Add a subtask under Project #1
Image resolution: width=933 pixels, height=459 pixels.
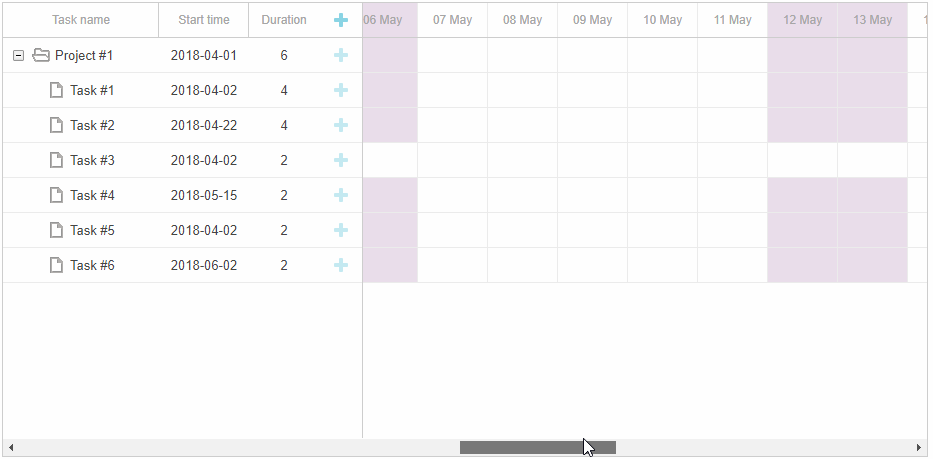coord(341,55)
